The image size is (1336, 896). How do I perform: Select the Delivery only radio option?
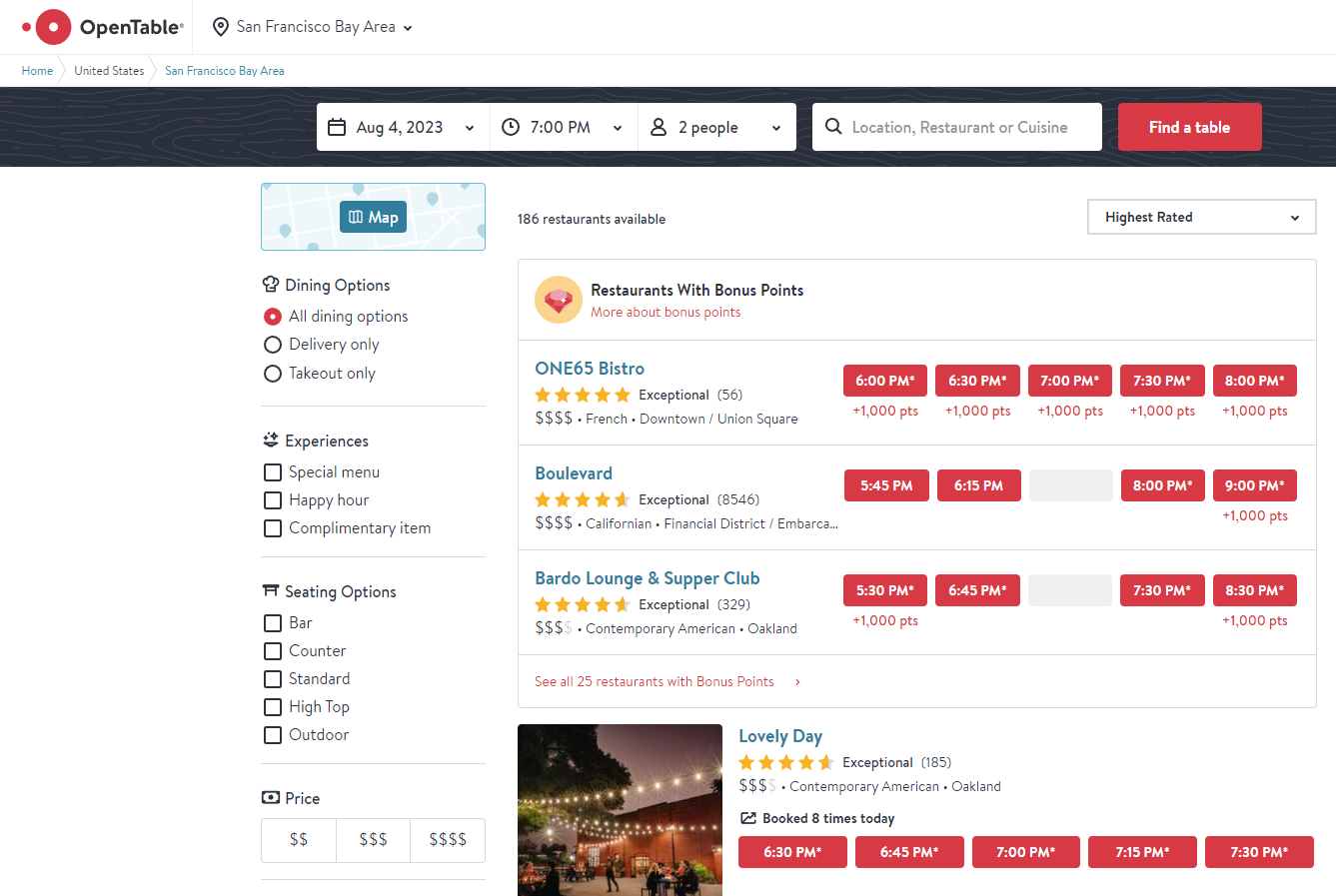pyautogui.click(x=272, y=345)
